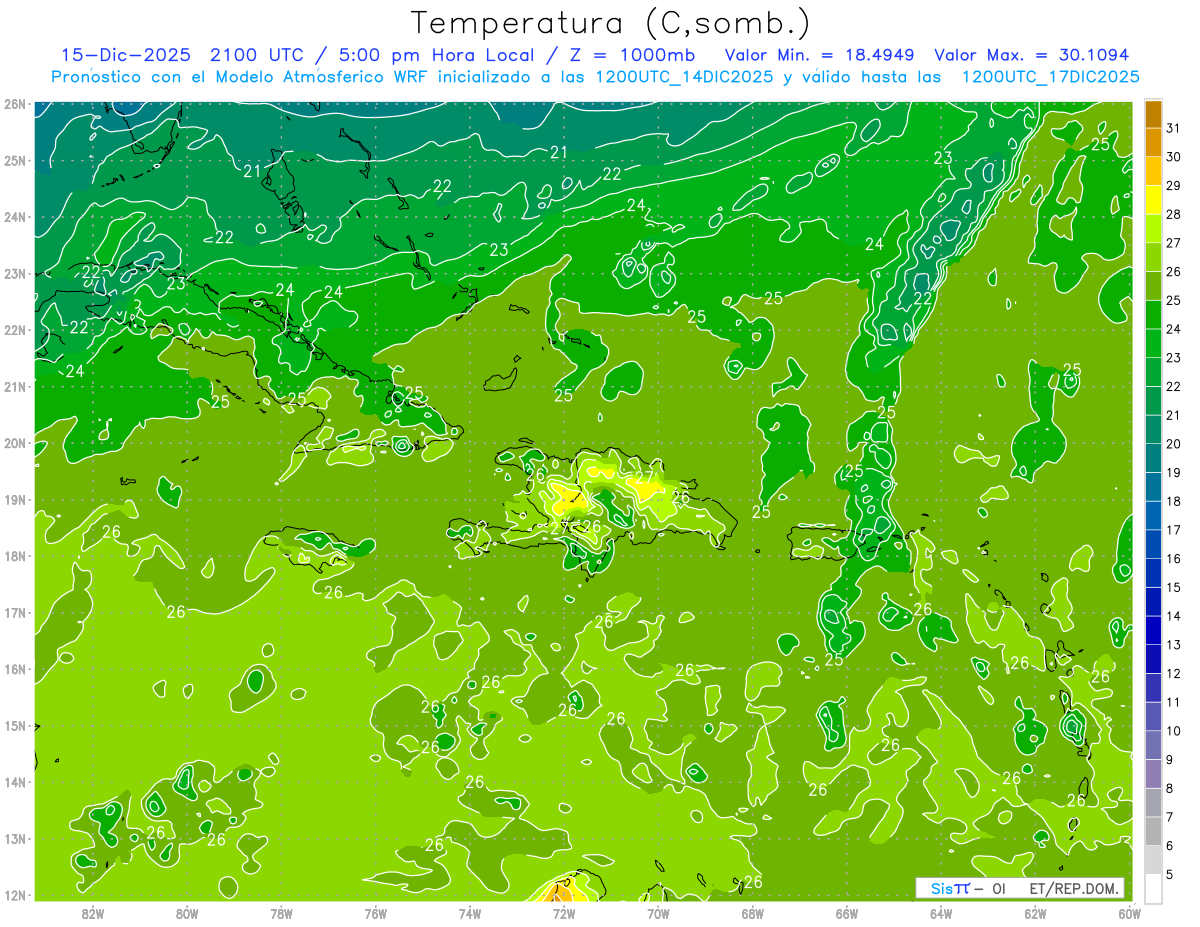Click the title "Temperatura (C,somb.)"
1200x927 pixels.
click(x=611, y=23)
